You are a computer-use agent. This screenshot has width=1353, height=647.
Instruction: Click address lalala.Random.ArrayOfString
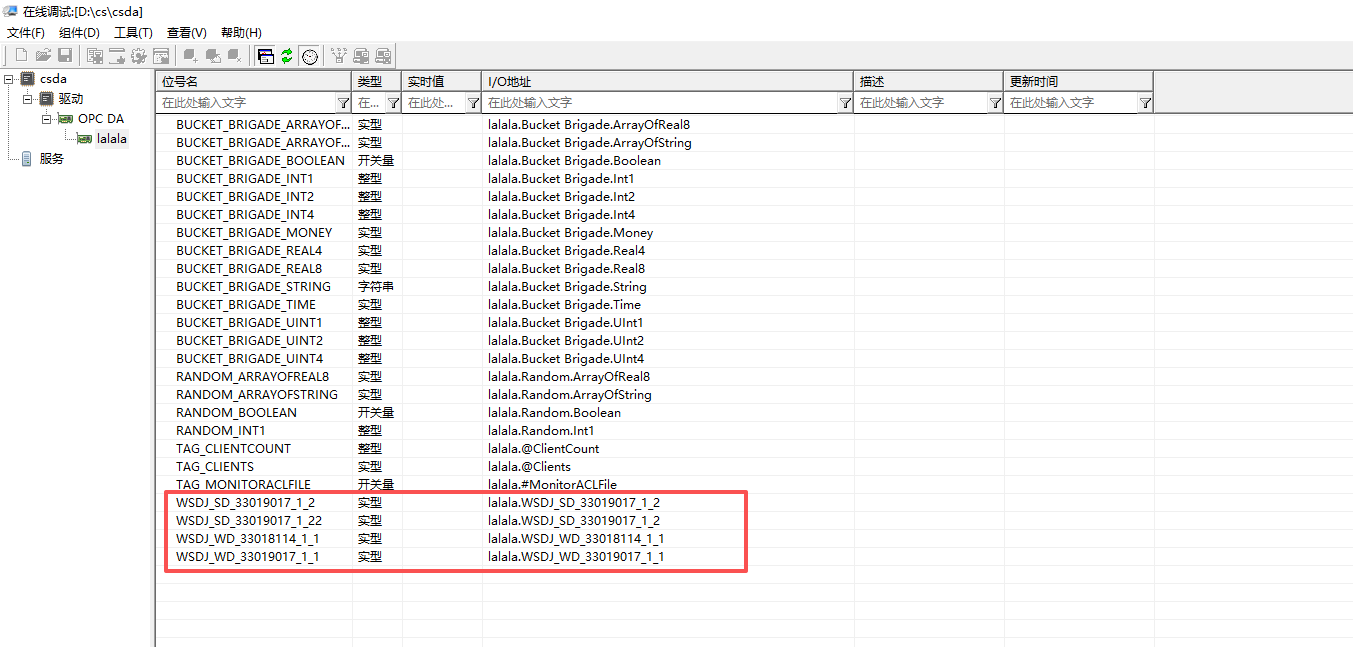click(x=569, y=395)
